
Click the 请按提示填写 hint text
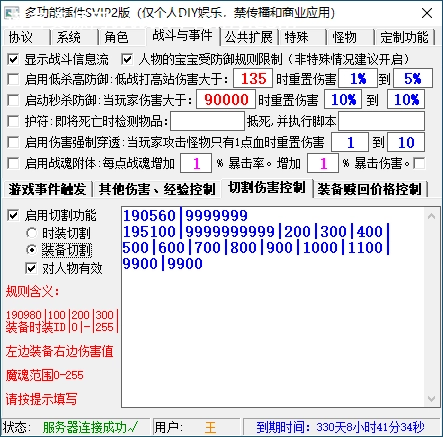pyautogui.click(x=41, y=399)
